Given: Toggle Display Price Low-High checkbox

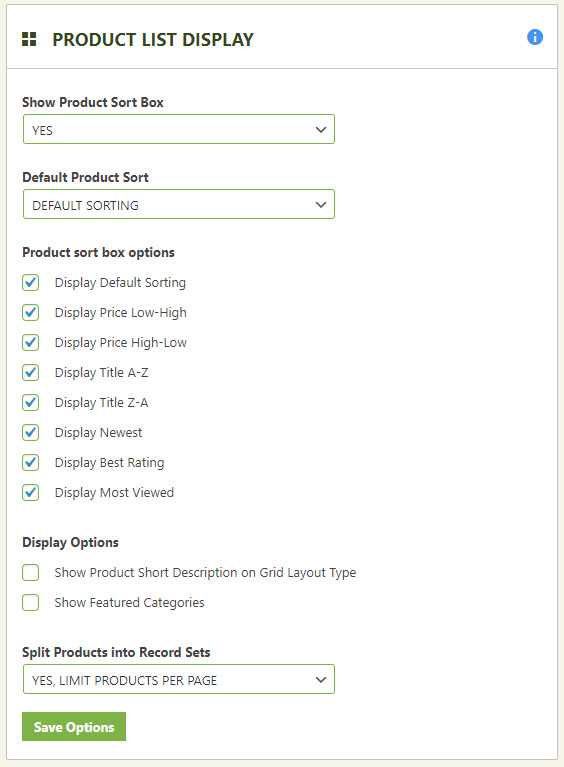Looking at the screenshot, I should (30, 312).
